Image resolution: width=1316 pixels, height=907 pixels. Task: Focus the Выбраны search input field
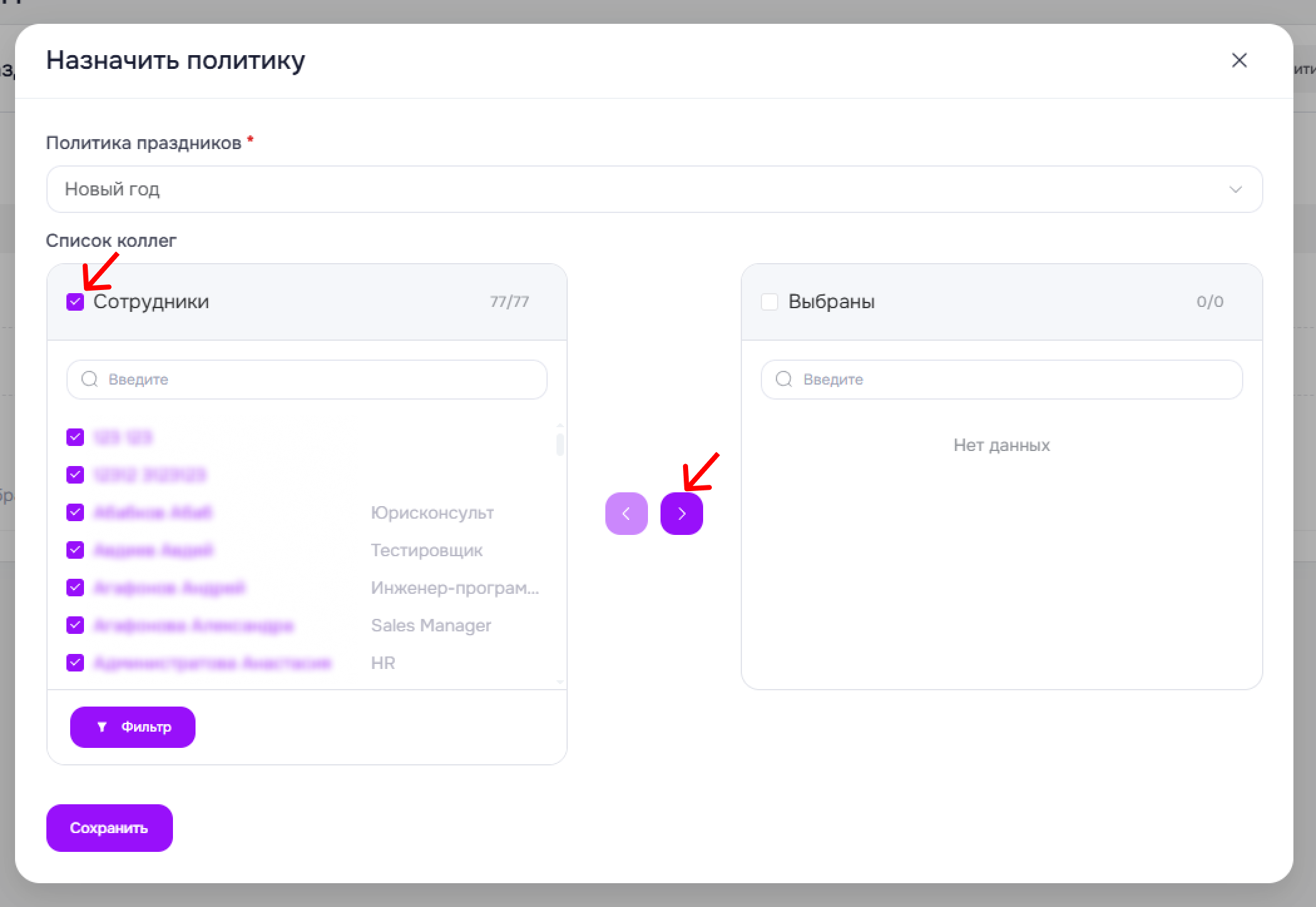[x=1001, y=380]
